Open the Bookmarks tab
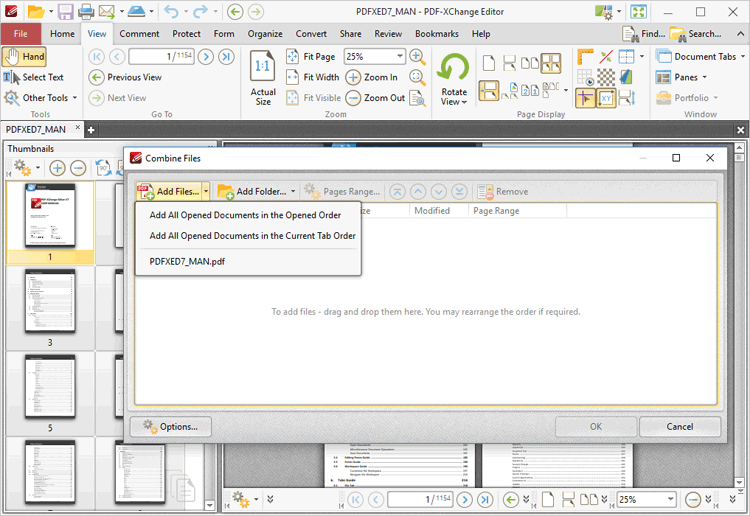This screenshot has width=750, height=516. click(437, 34)
